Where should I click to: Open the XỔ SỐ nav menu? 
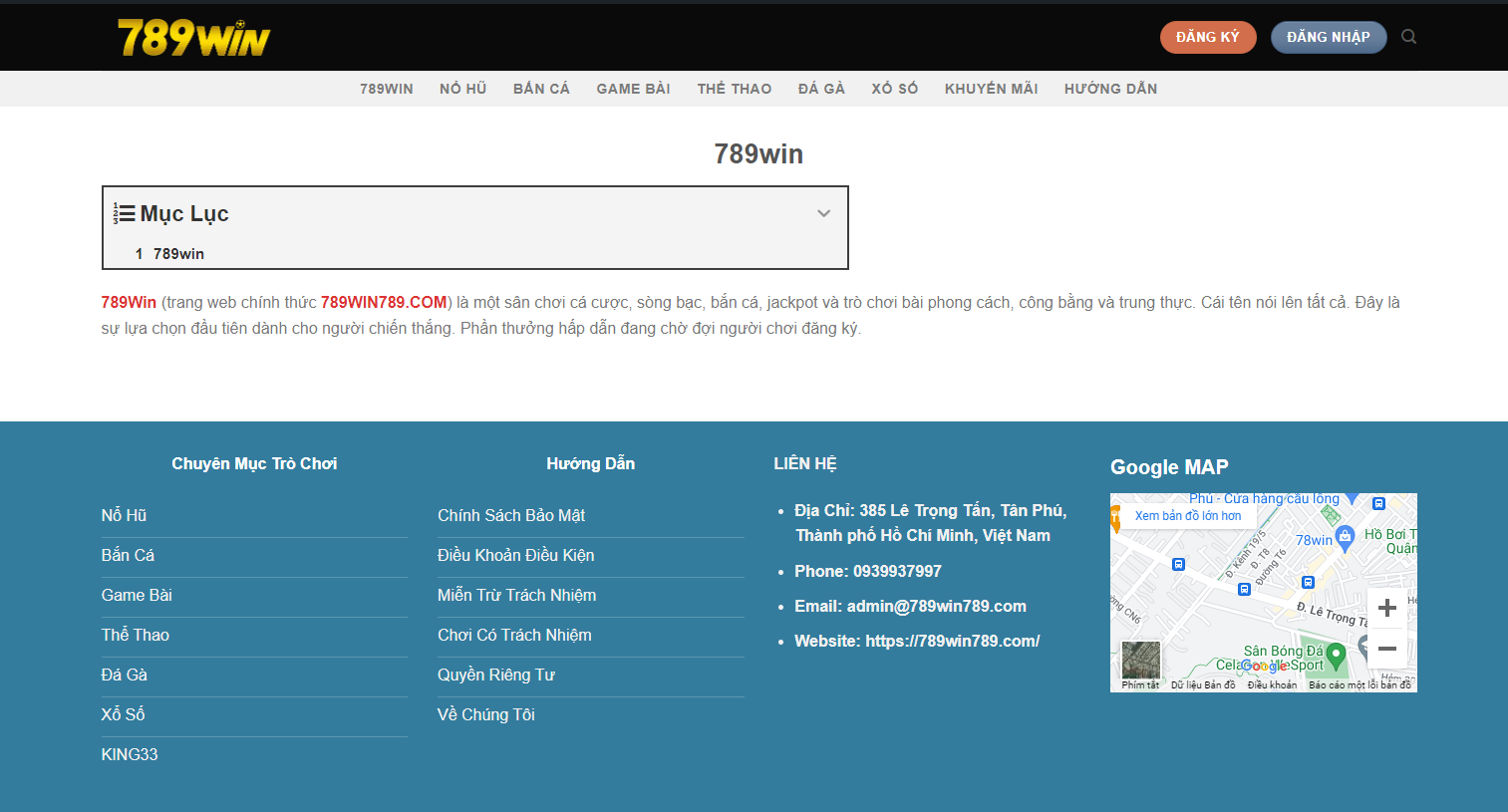tap(895, 89)
